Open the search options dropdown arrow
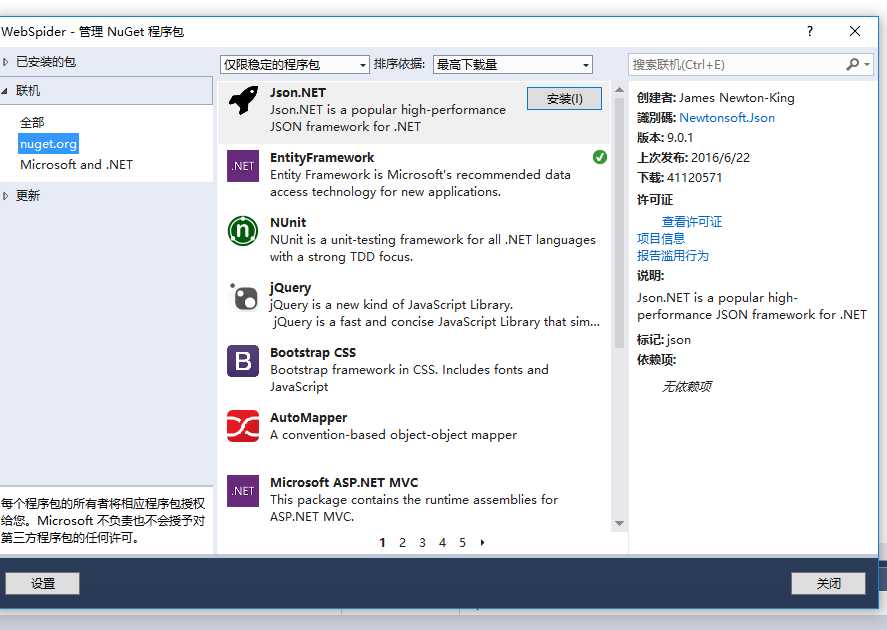Screen dimensions: 887x630 867,64
